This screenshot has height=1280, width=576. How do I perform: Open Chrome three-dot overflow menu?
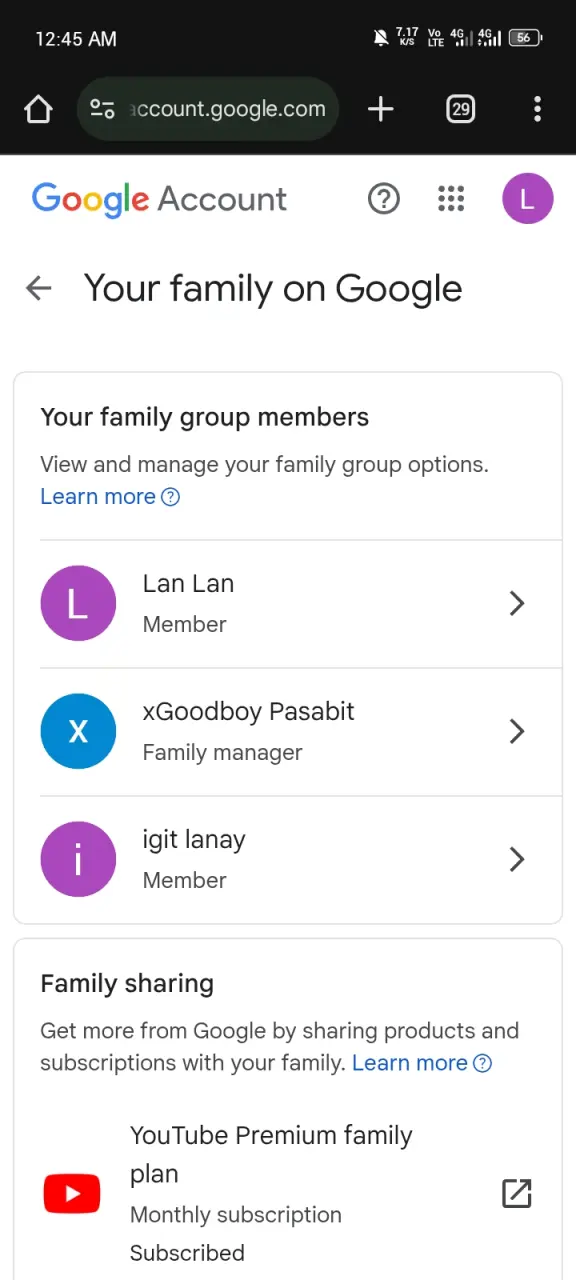tap(538, 109)
